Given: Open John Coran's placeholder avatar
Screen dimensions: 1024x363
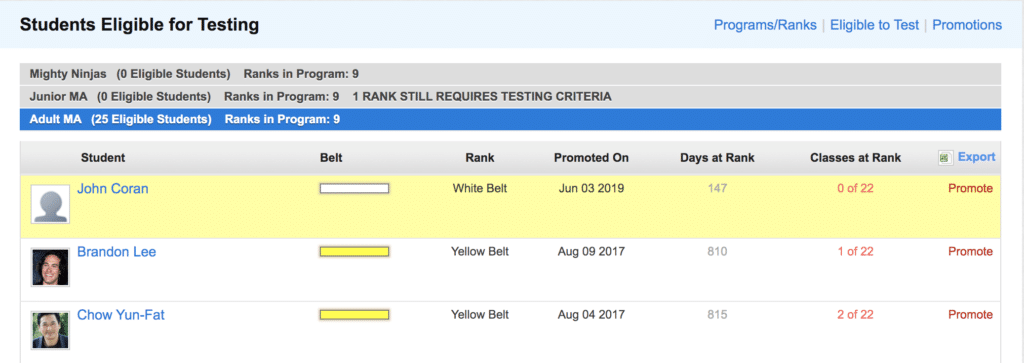Looking at the screenshot, I should tap(50, 204).
